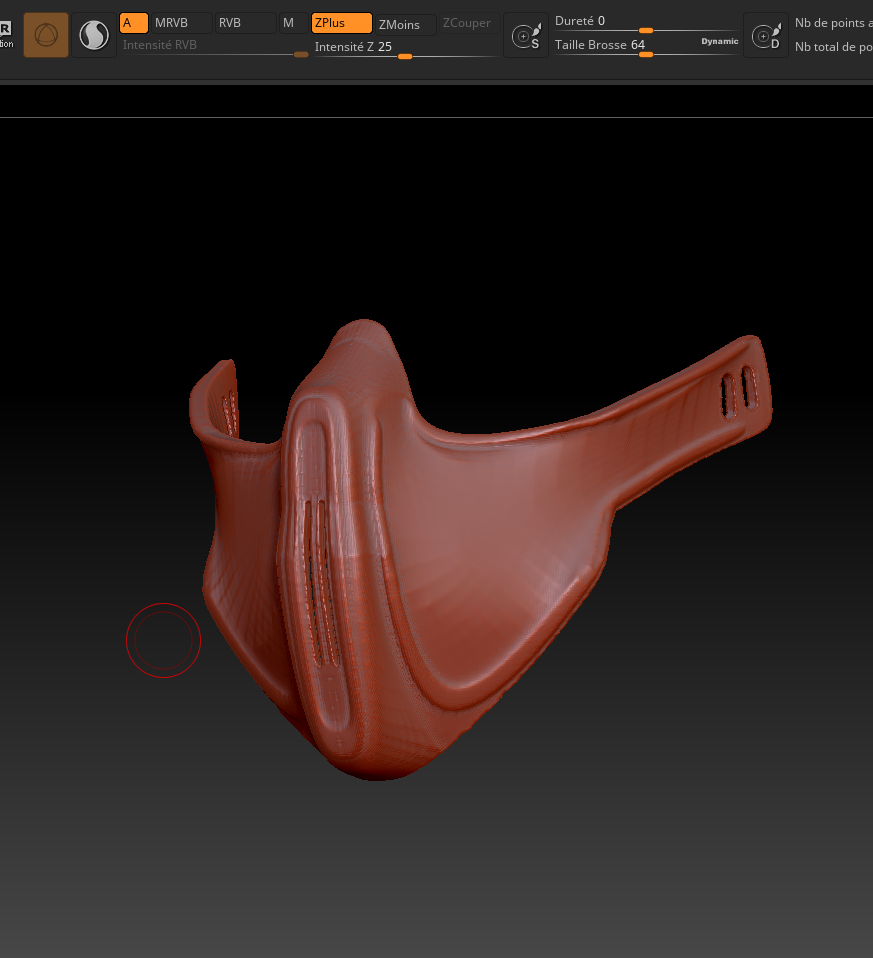Adjust the Intensité Z slider

405,57
